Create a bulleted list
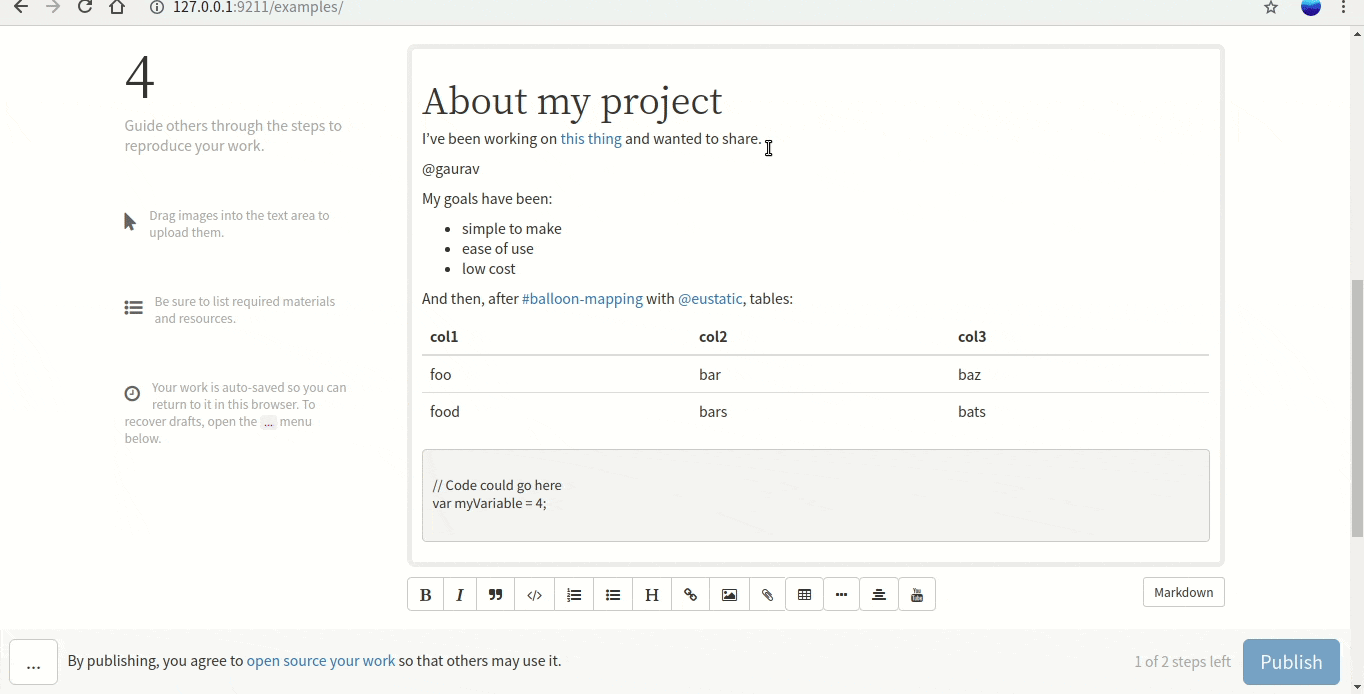The height and width of the screenshot is (694, 1364). click(613, 595)
